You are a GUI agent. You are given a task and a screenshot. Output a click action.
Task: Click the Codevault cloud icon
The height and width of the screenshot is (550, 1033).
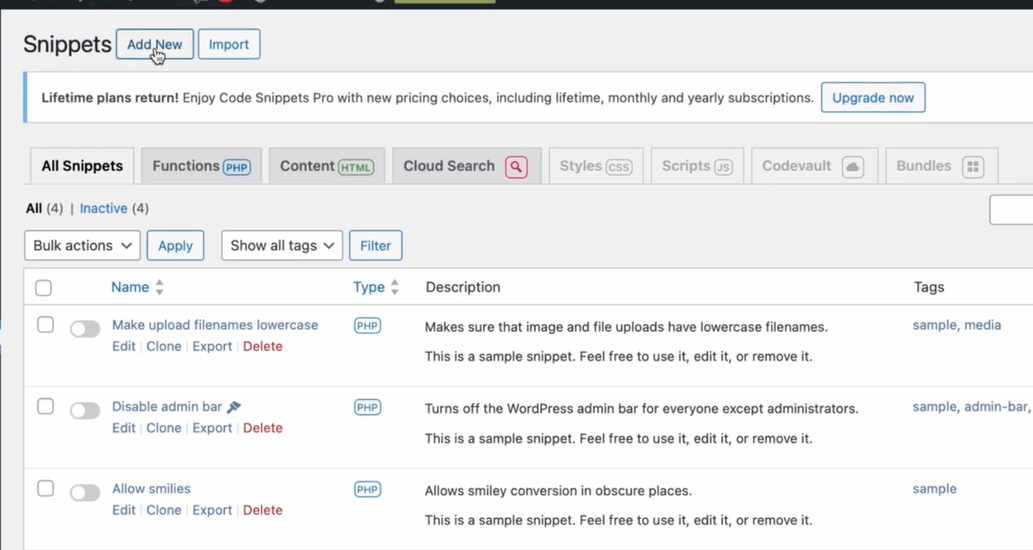pyautogui.click(x=852, y=167)
